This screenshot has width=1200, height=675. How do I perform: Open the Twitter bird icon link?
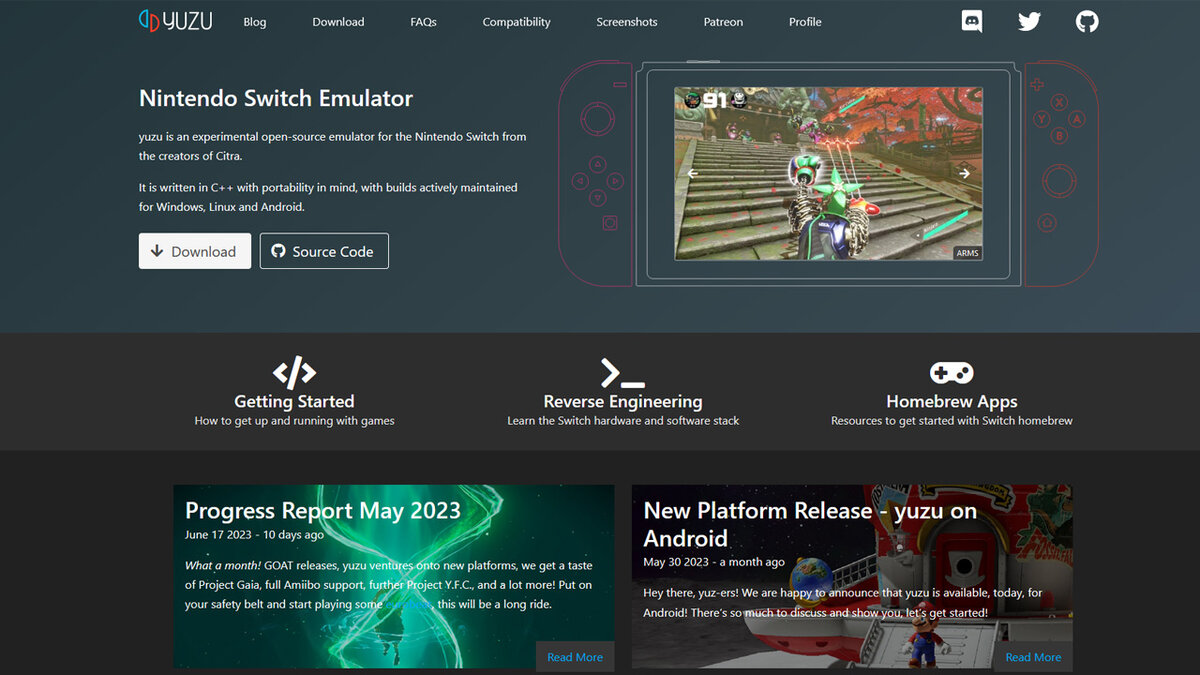[1029, 21]
